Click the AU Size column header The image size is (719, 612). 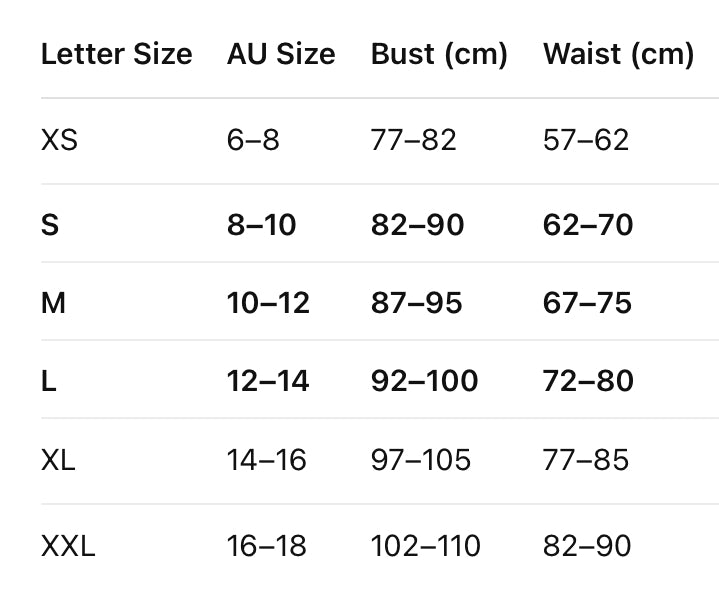[281, 54]
